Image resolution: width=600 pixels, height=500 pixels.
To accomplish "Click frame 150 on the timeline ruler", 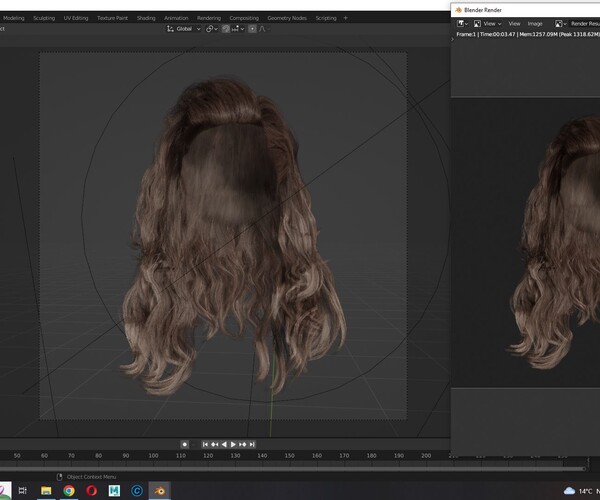I will point(289,456).
